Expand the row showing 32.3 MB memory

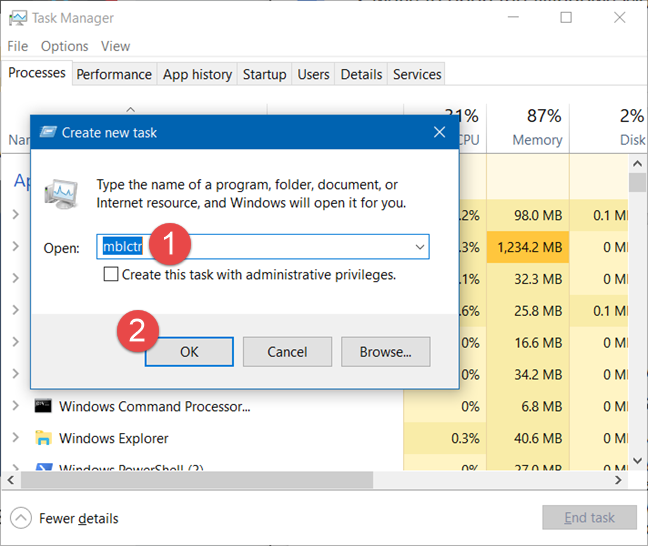tap(15, 278)
